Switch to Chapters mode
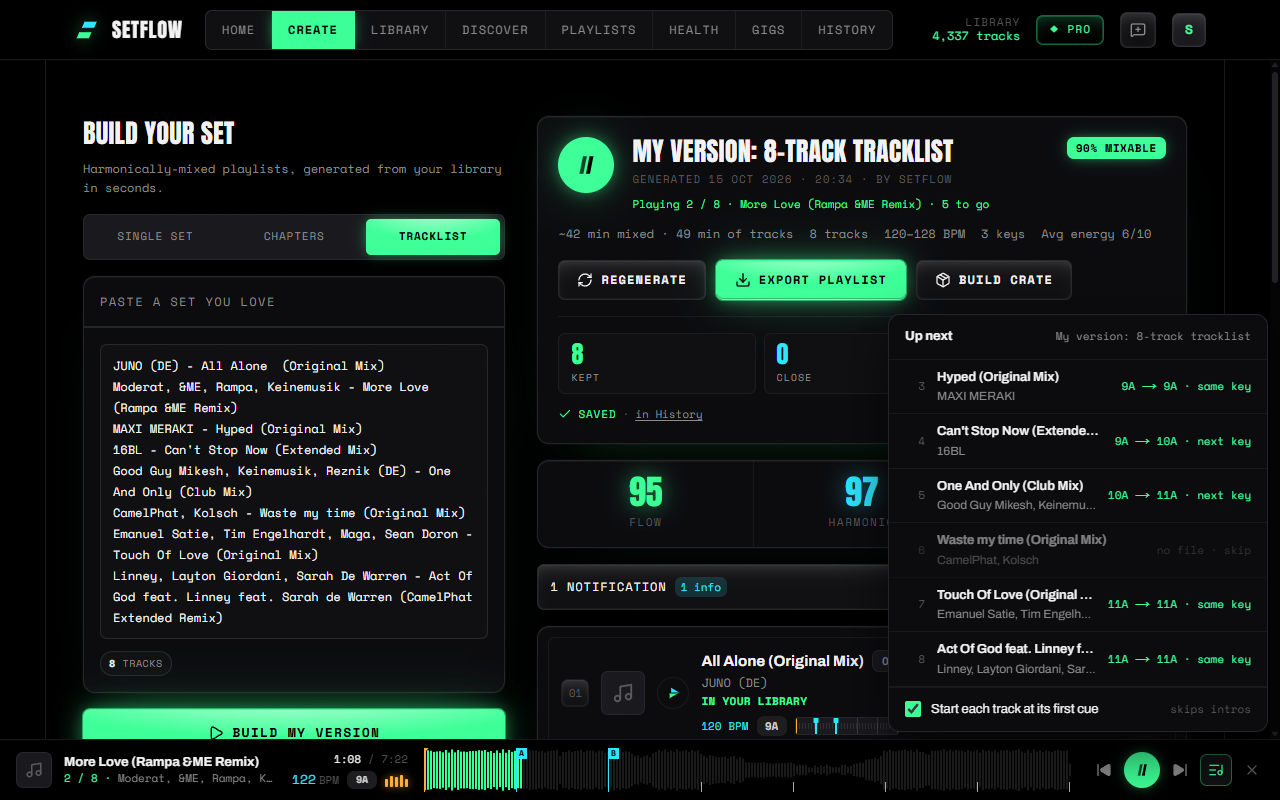This screenshot has height=800, width=1280. pos(294,236)
